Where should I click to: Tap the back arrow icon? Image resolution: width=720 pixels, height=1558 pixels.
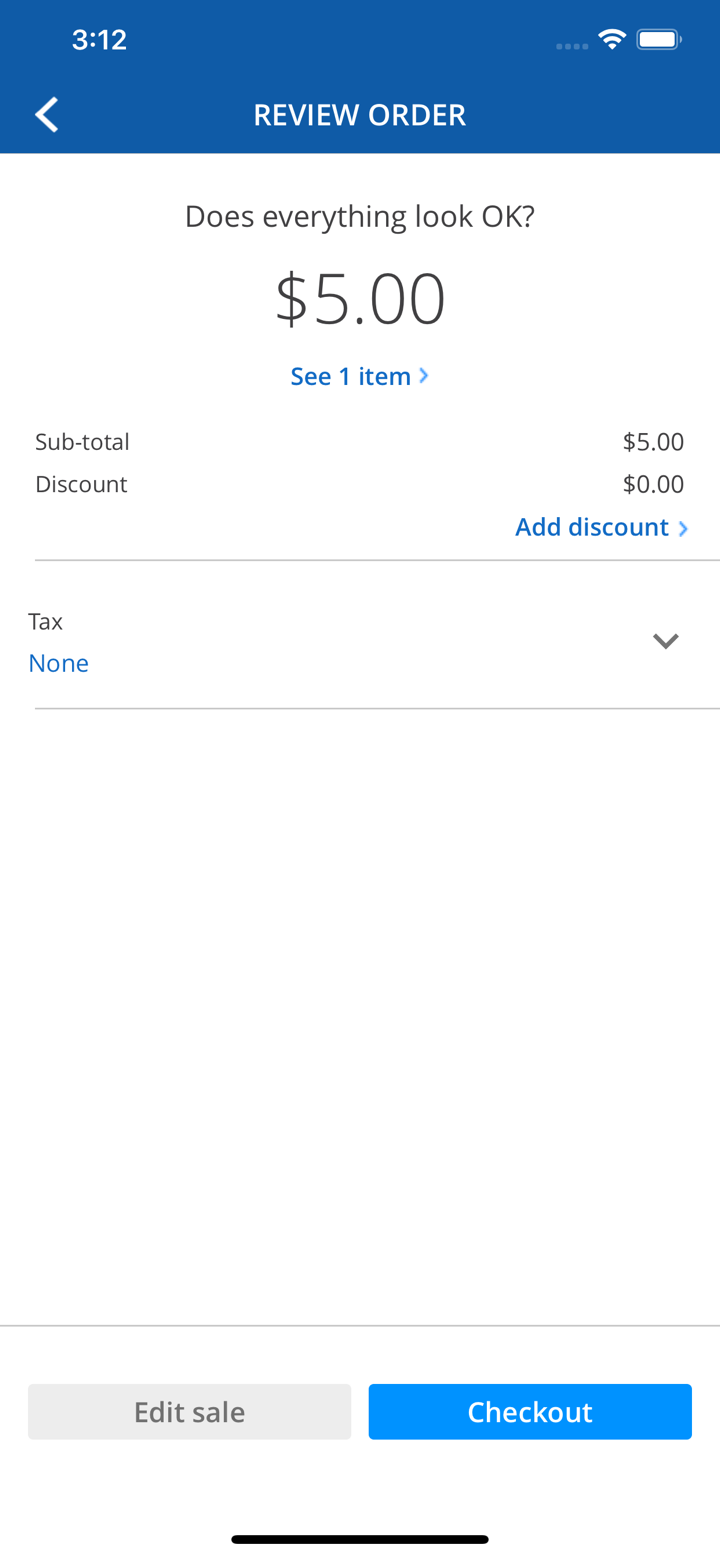coord(47,115)
